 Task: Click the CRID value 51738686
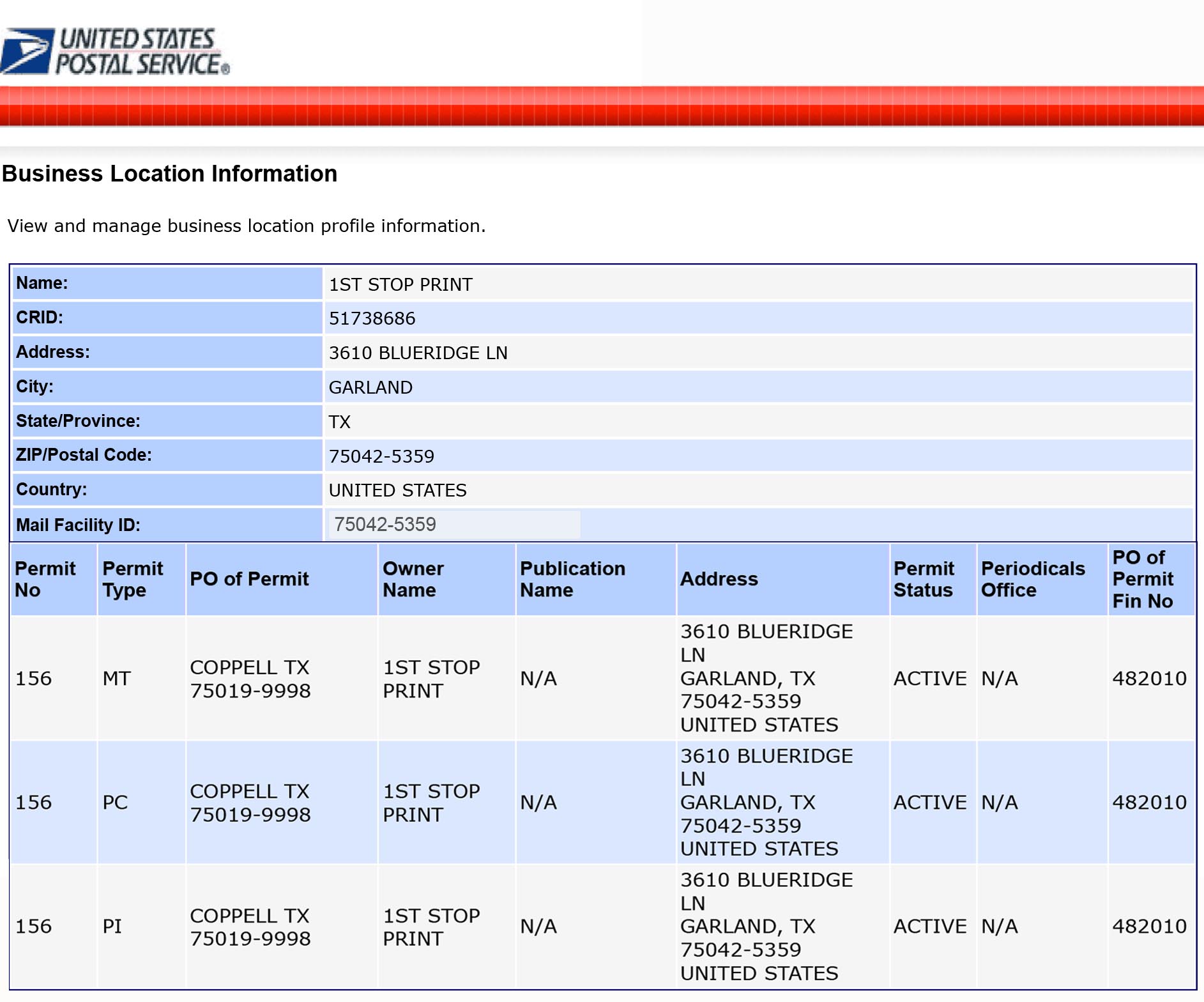(x=372, y=318)
